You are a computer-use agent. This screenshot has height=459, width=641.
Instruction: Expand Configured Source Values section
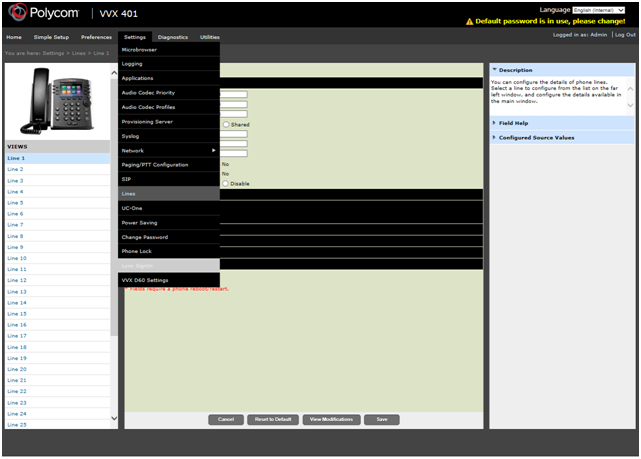(x=494, y=137)
